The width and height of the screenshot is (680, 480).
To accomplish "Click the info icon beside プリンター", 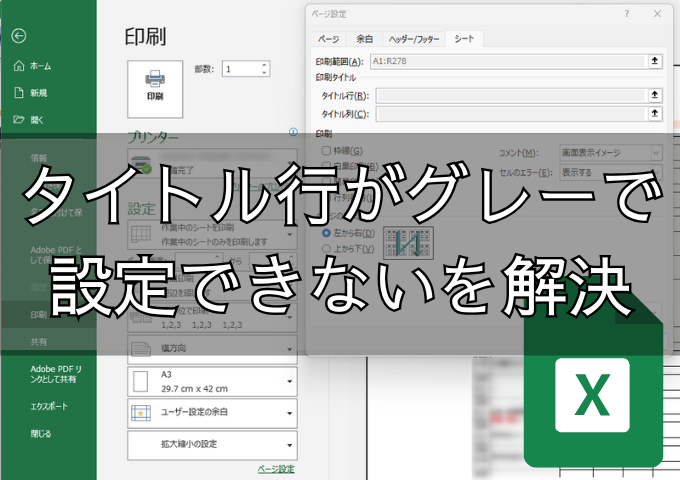I will pyautogui.click(x=293, y=132).
